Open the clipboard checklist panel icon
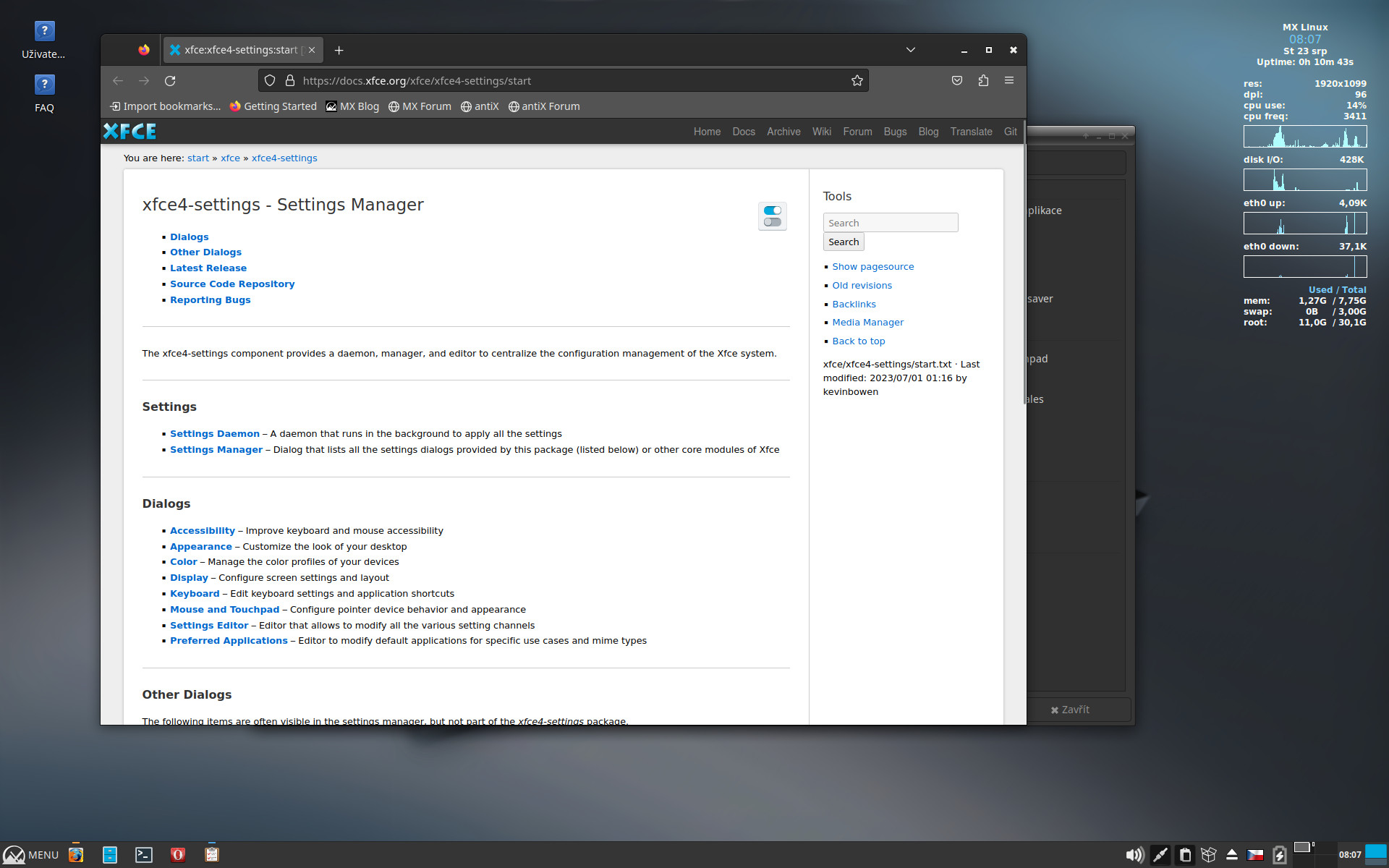The image size is (1389, 868). (212, 855)
